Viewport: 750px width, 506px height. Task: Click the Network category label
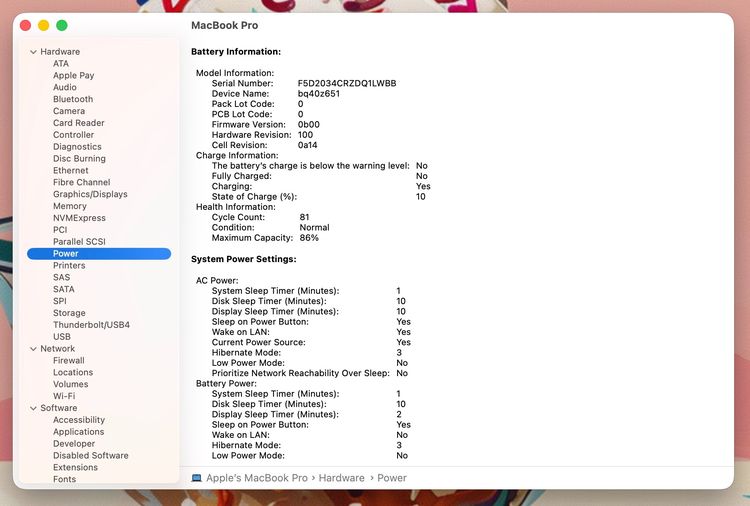57,349
